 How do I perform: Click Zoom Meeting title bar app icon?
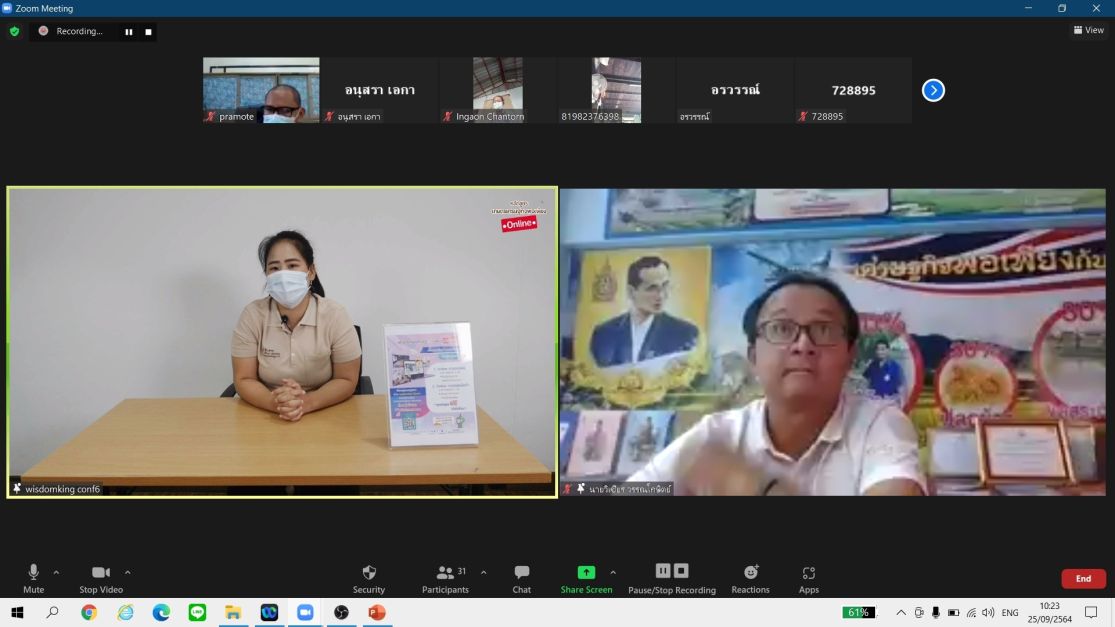(7, 8)
